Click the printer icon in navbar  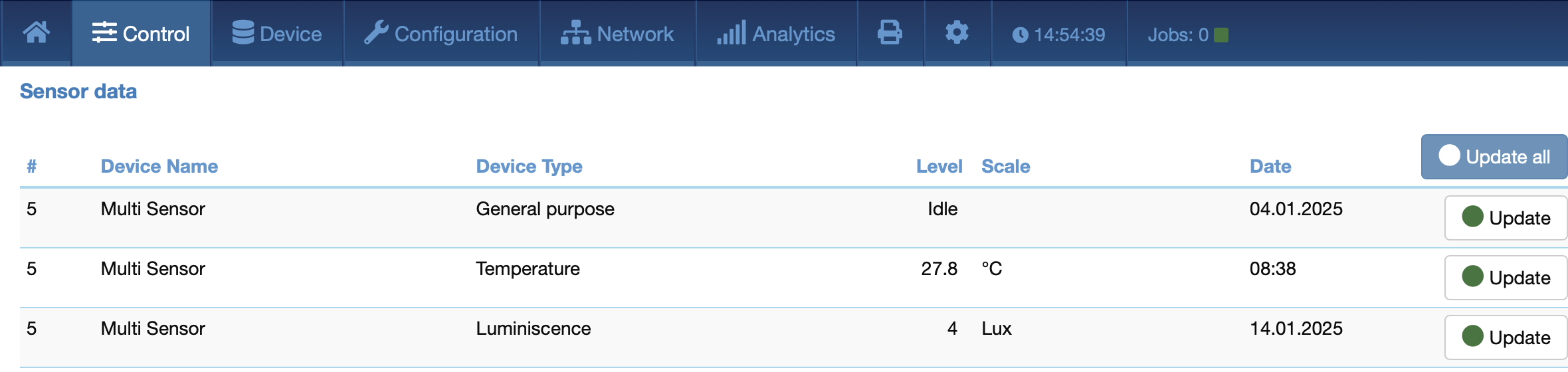pos(890,33)
